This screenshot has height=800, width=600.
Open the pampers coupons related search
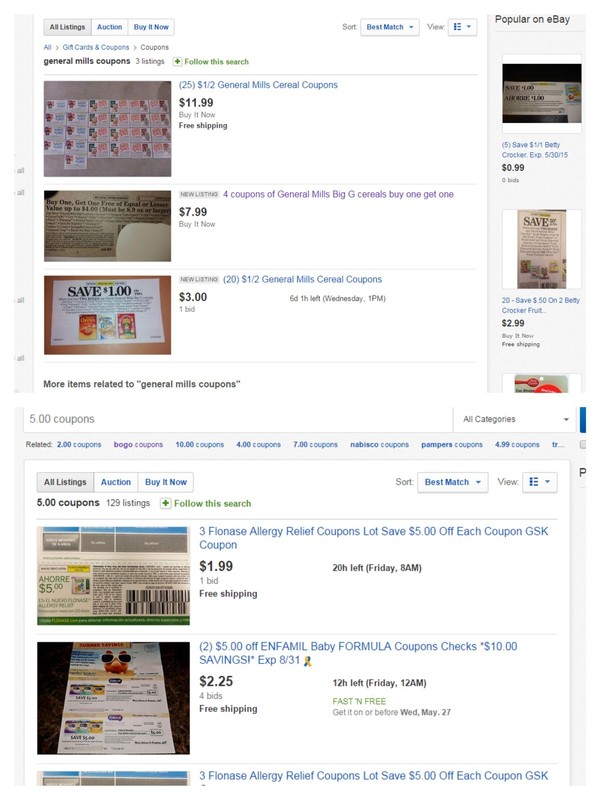click(x=452, y=444)
